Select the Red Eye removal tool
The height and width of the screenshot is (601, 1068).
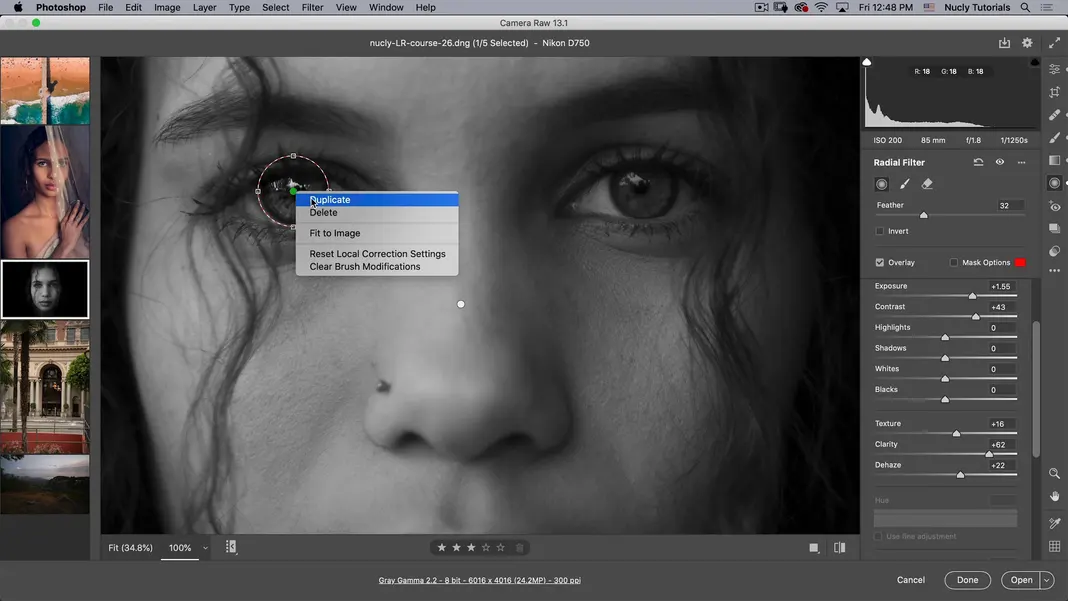click(1054, 206)
